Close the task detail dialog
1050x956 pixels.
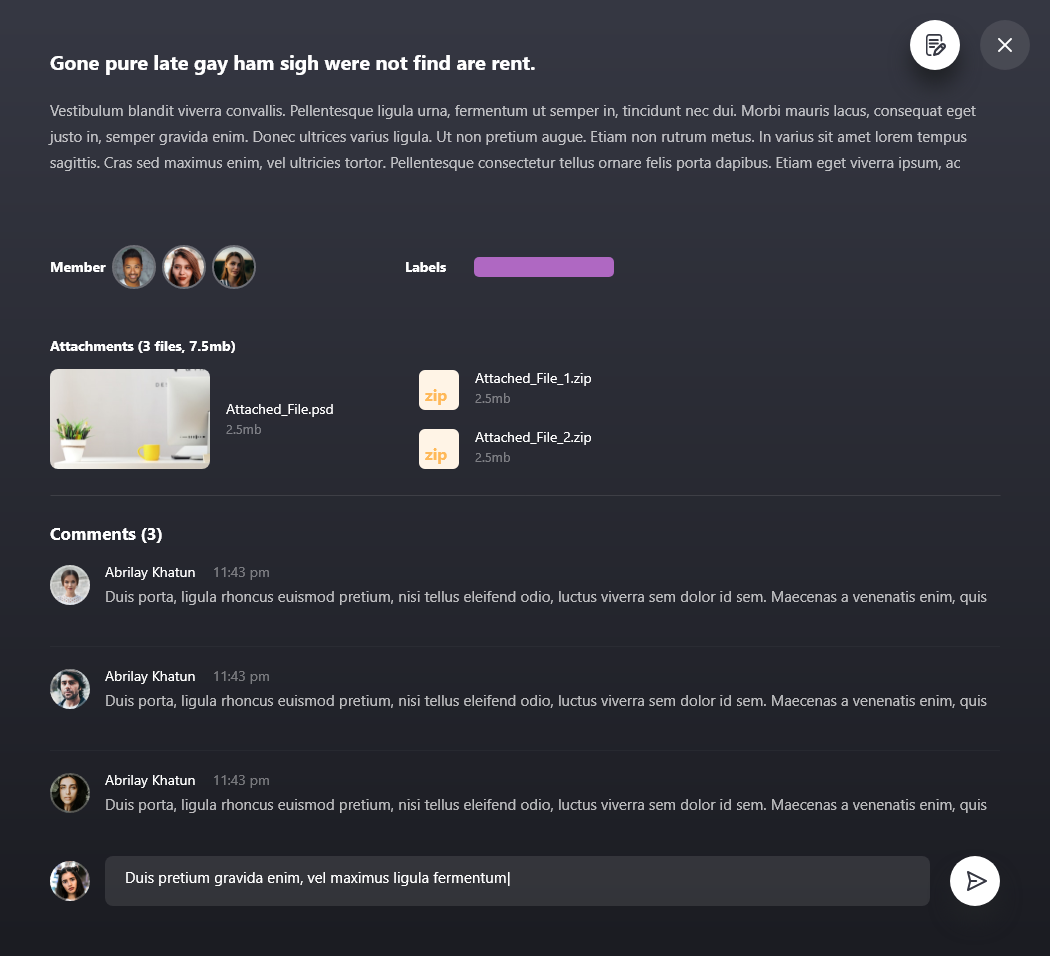click(x=1005, y=45)
